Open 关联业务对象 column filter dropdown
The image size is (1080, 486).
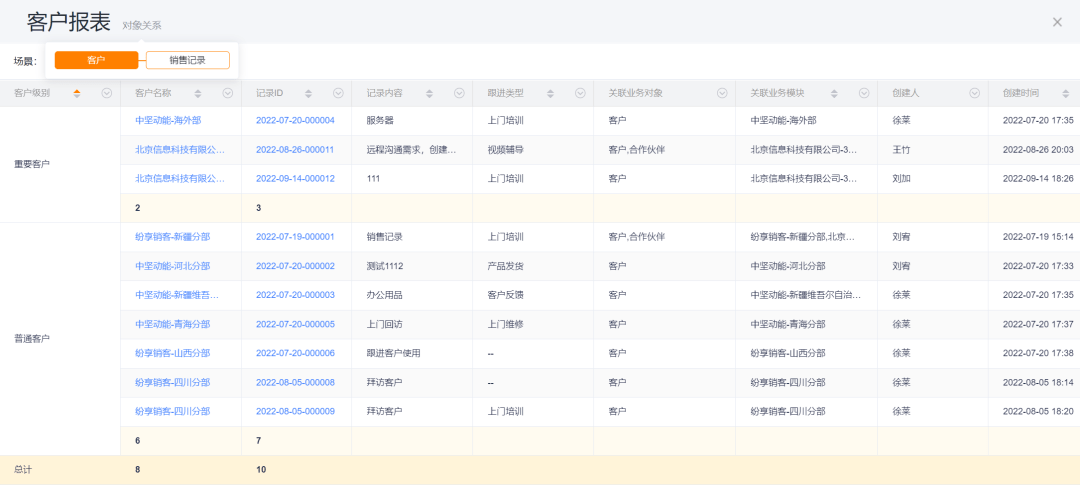coord(723,94)
